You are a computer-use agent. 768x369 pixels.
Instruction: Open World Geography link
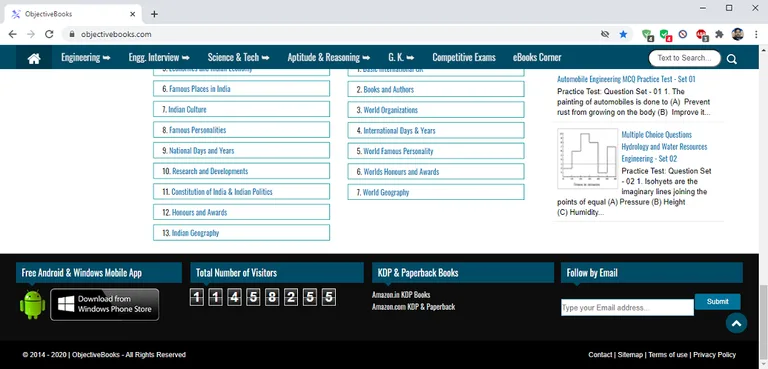pos(386,193)
